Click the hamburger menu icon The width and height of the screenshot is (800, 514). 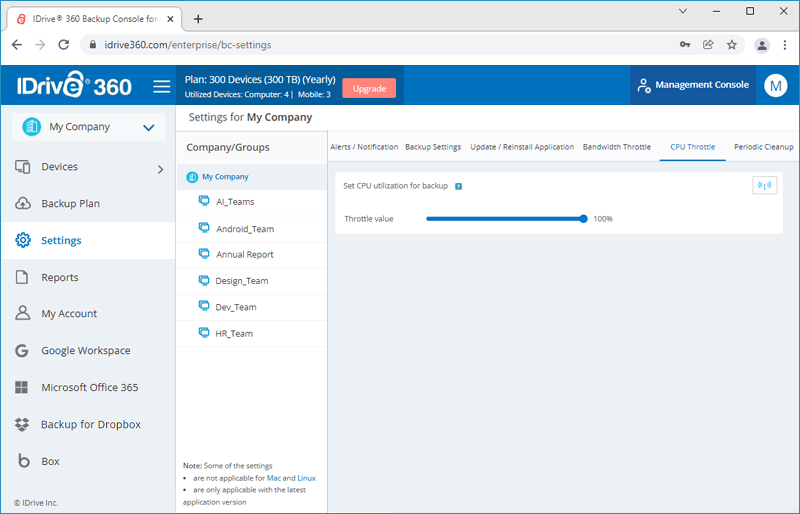(161, 87)
